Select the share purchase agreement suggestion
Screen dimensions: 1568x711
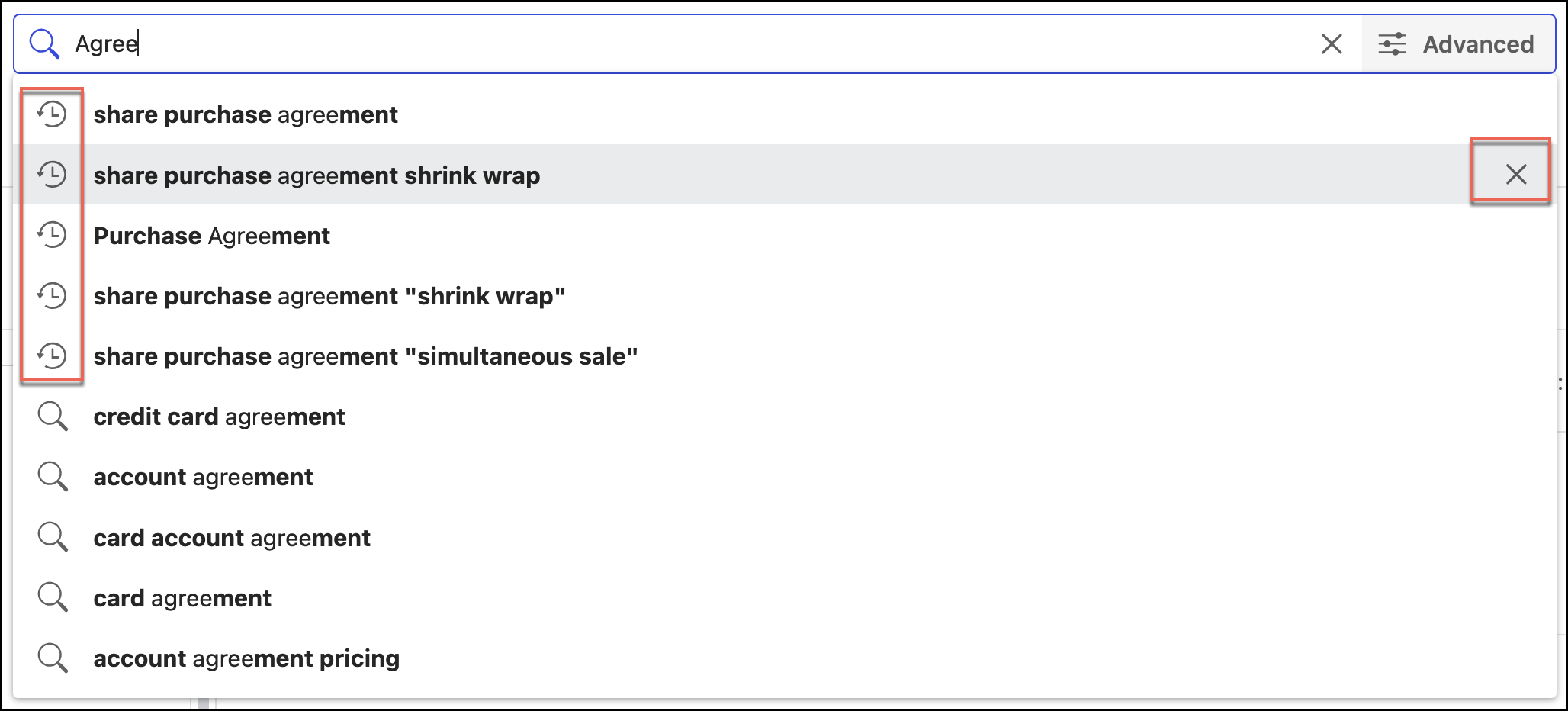246,114
